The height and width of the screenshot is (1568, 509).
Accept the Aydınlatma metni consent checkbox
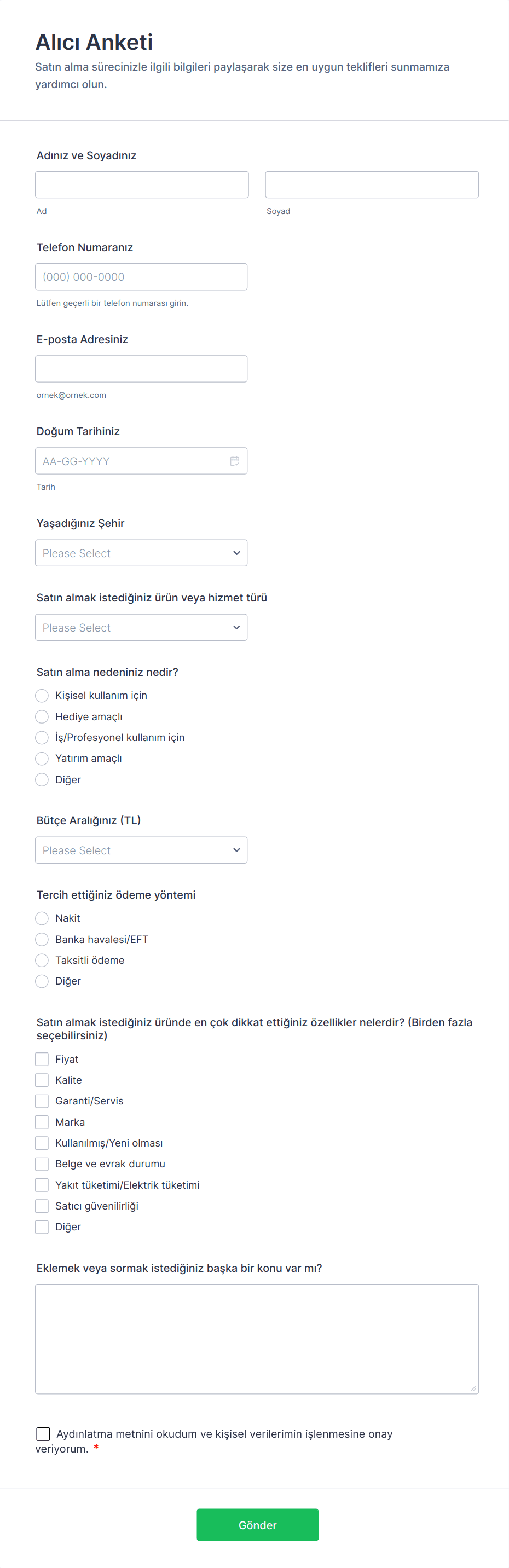43,1433
